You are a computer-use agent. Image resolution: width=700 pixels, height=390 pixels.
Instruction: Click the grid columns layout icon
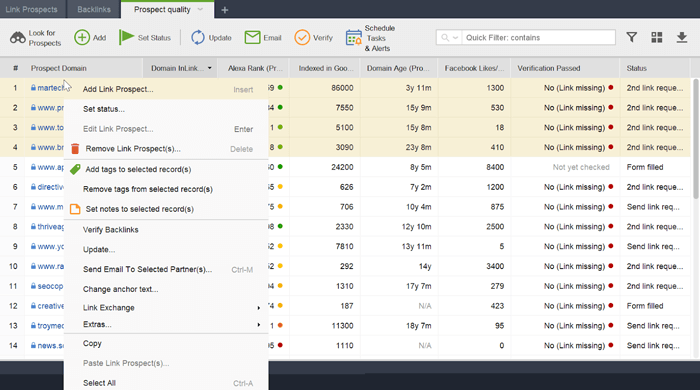657,37
